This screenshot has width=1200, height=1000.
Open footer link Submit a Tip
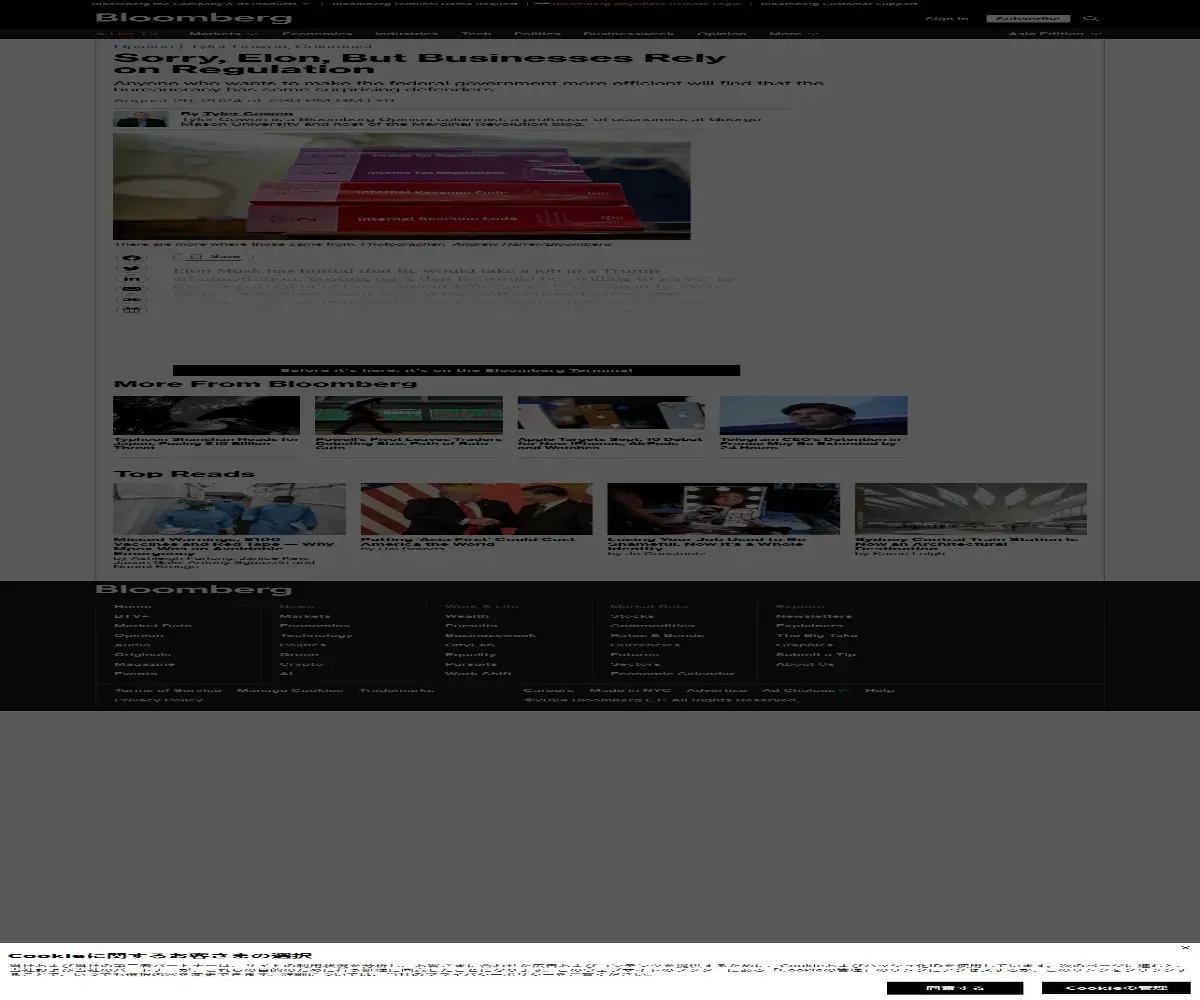click(x=816, y=654)
